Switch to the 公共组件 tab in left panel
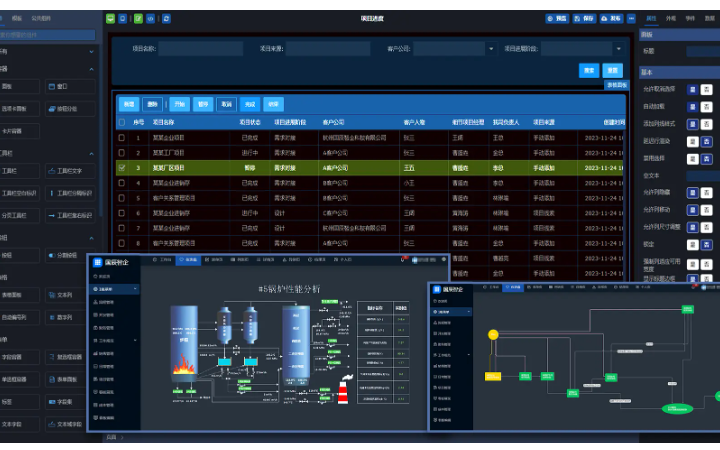 41,18
